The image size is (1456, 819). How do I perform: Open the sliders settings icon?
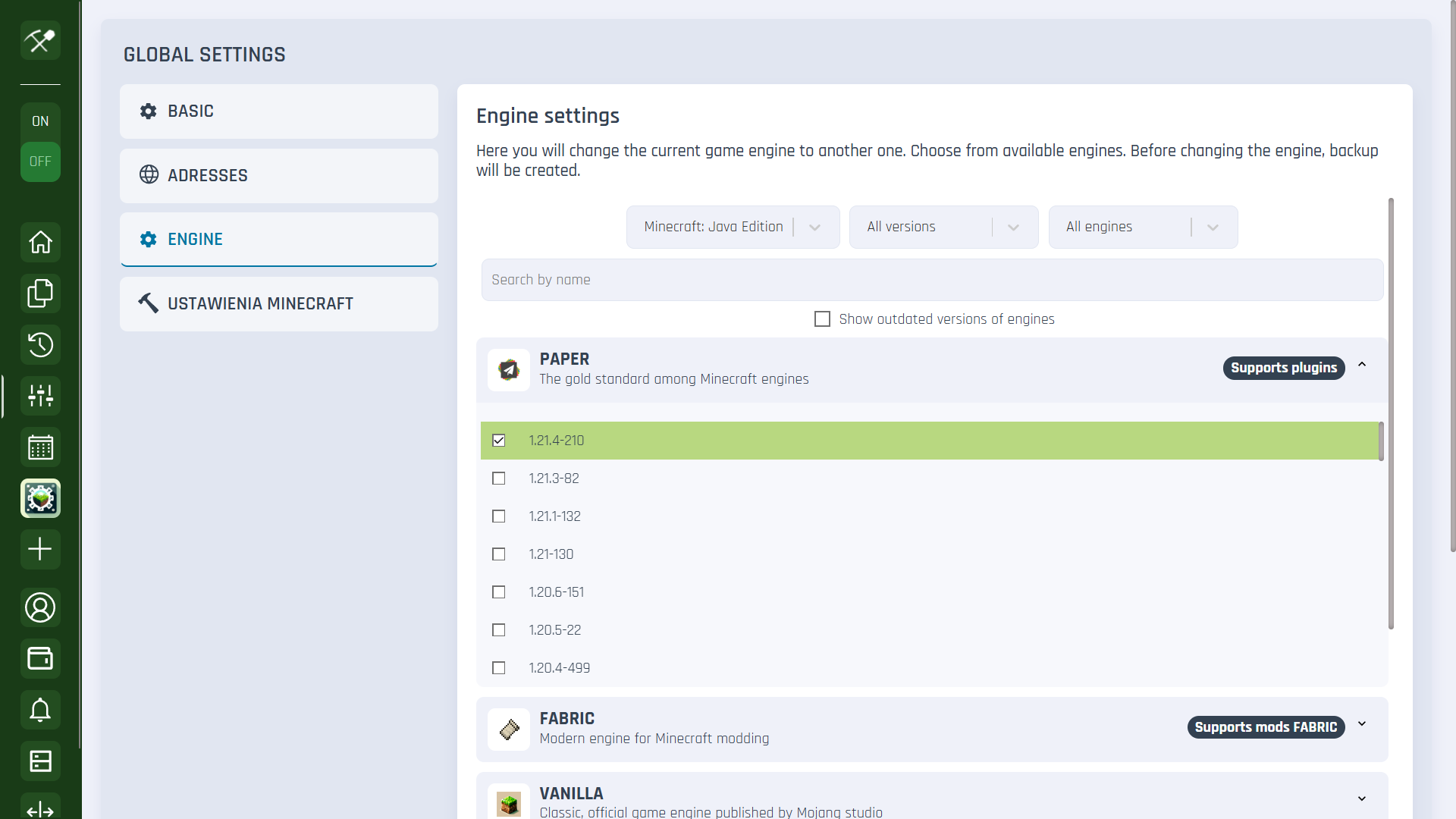[40, 395]
